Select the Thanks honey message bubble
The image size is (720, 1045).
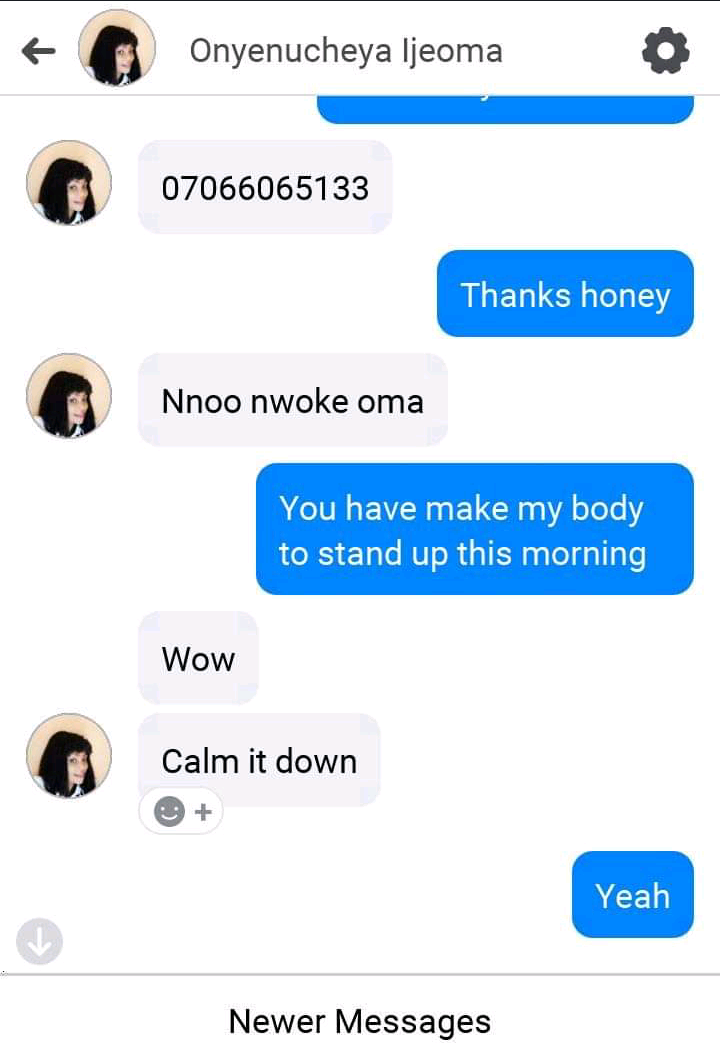click(565, 294)
